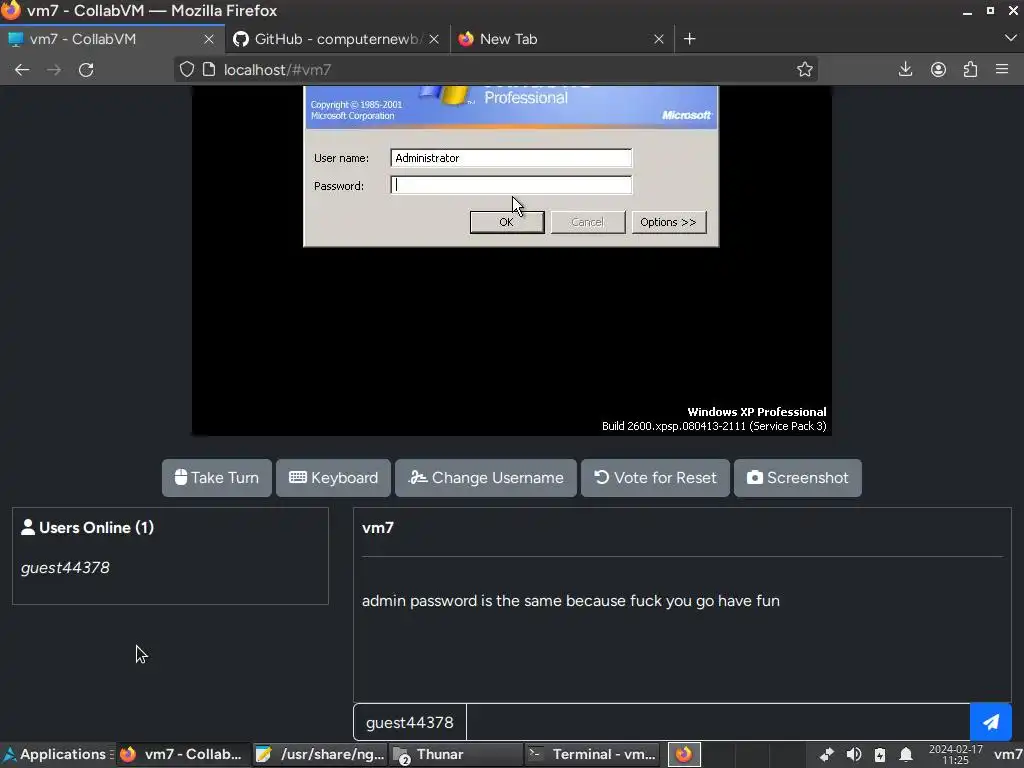Click the Change Username button
This screenshot has width=1024, height=768.
[486, 478]
